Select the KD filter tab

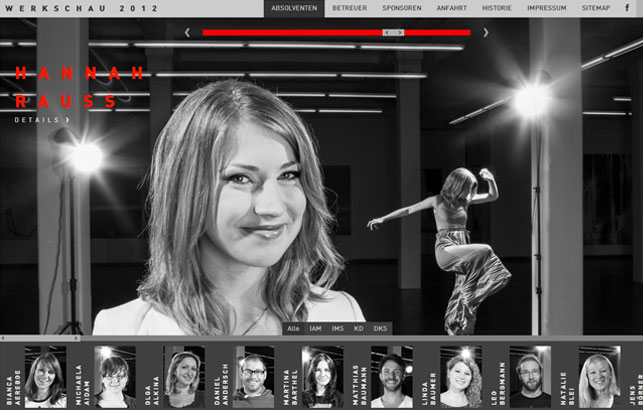(x=359, y=328)
